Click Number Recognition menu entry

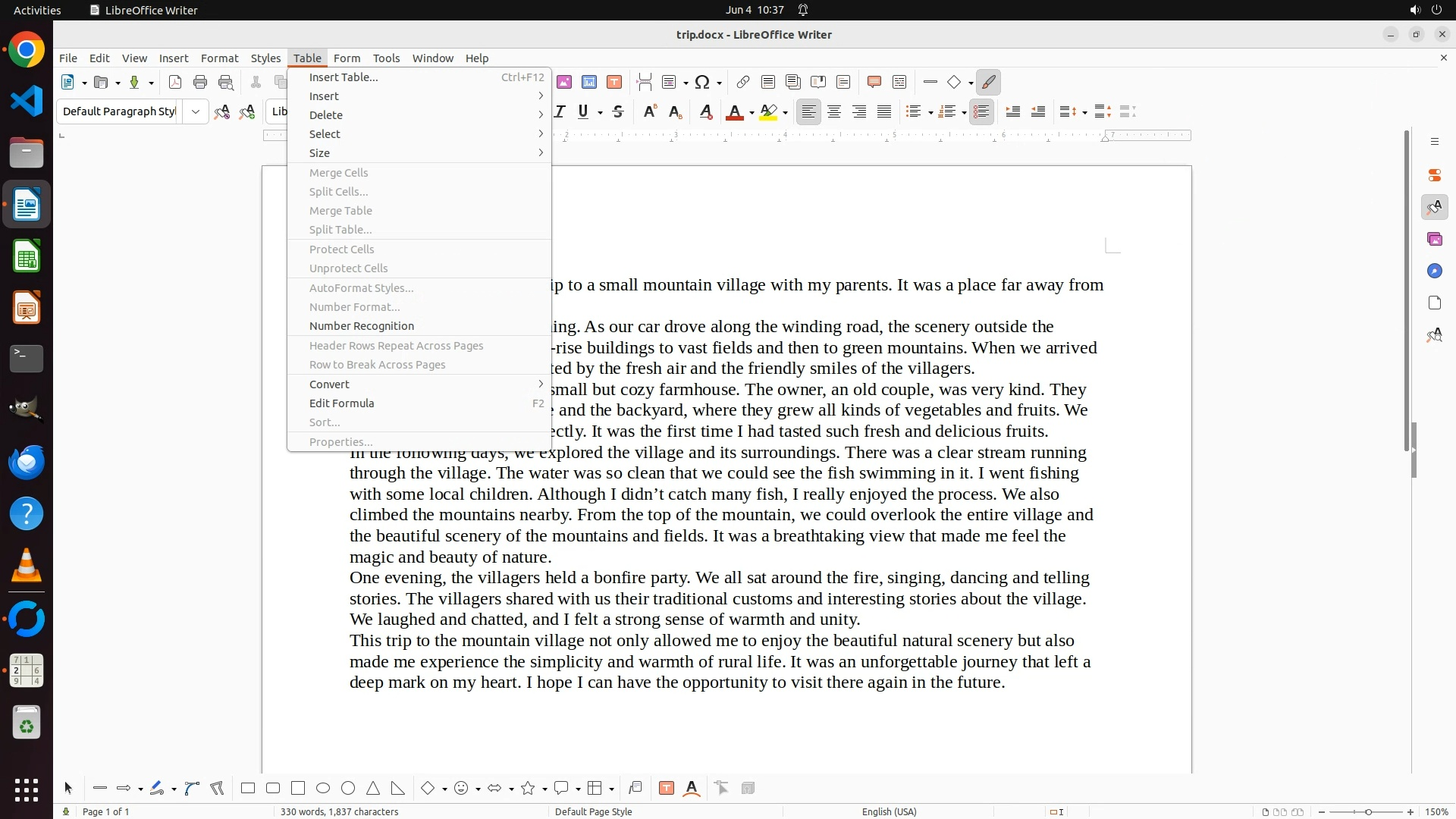(x=362, y=326)
